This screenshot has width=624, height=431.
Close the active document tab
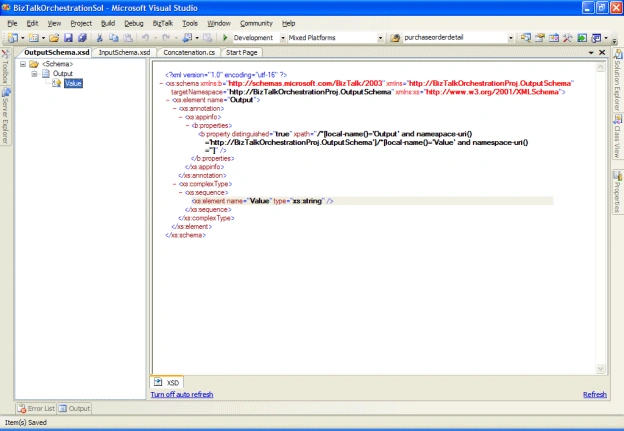[602, 53]
